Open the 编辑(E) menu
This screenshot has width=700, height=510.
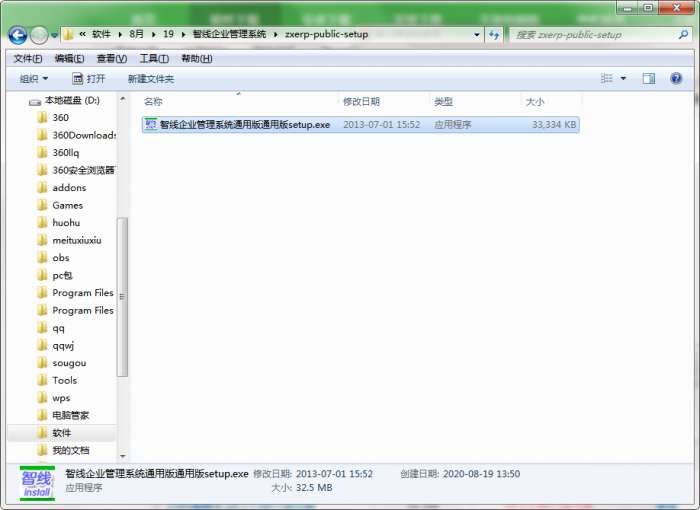point(69,59)
